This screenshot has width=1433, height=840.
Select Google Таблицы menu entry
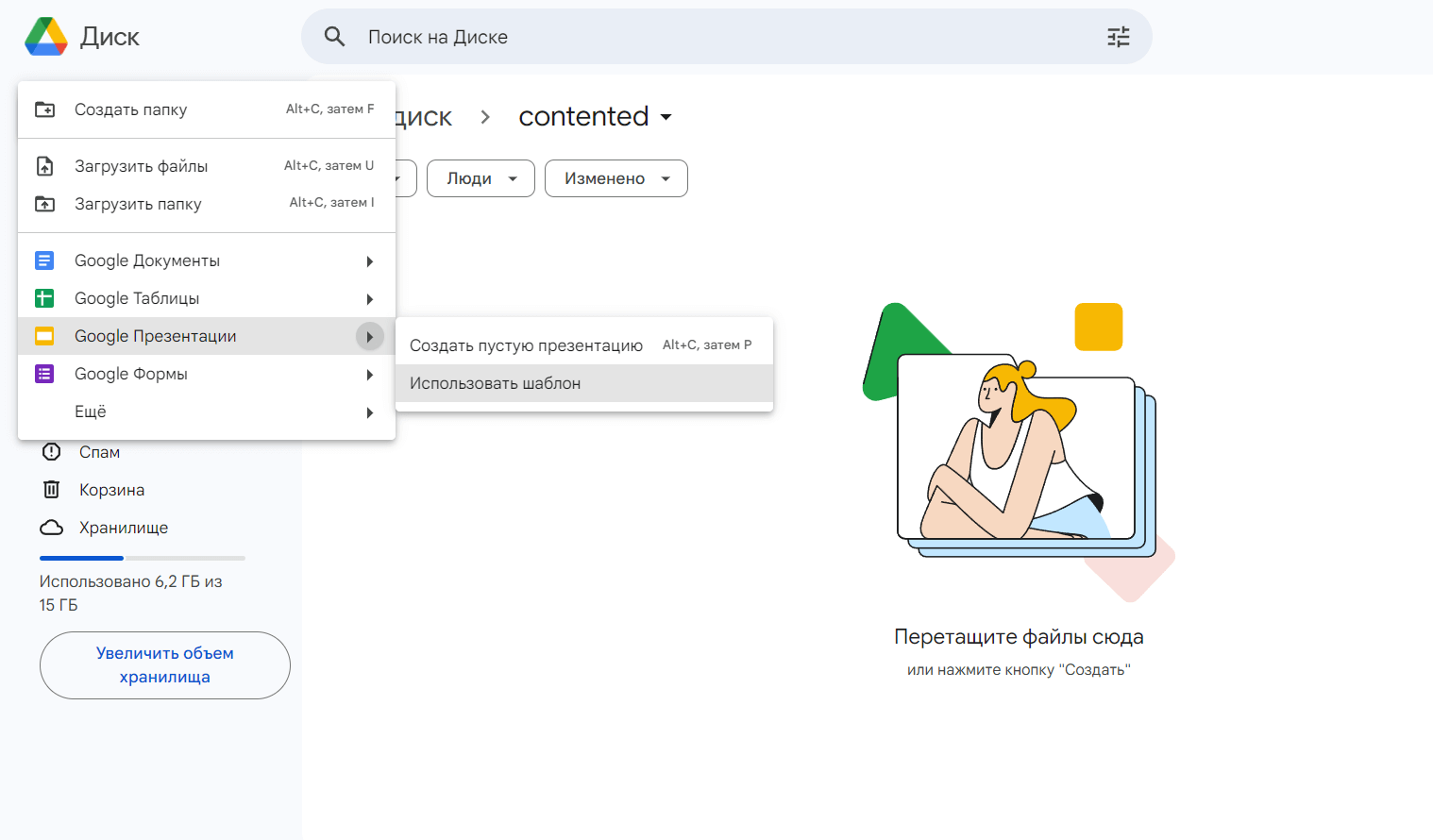[x=207, y=298]
